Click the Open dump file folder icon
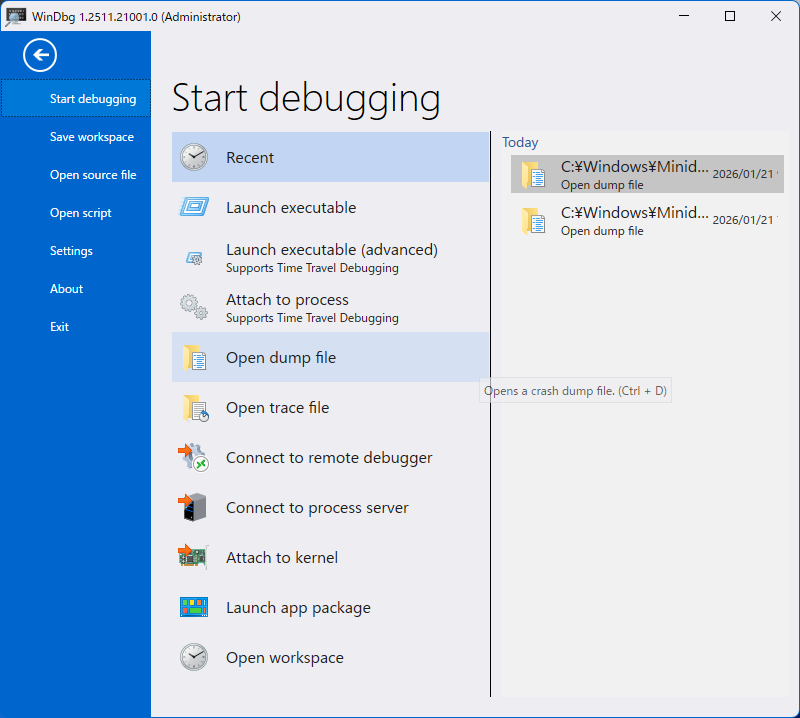The image size is (800, 718). pos(194,358)
